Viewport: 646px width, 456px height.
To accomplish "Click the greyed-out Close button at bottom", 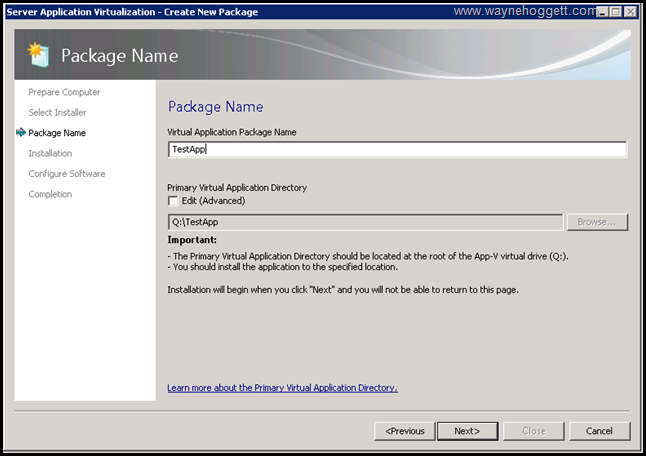I will pyautogui.click(x=533, y=431).
